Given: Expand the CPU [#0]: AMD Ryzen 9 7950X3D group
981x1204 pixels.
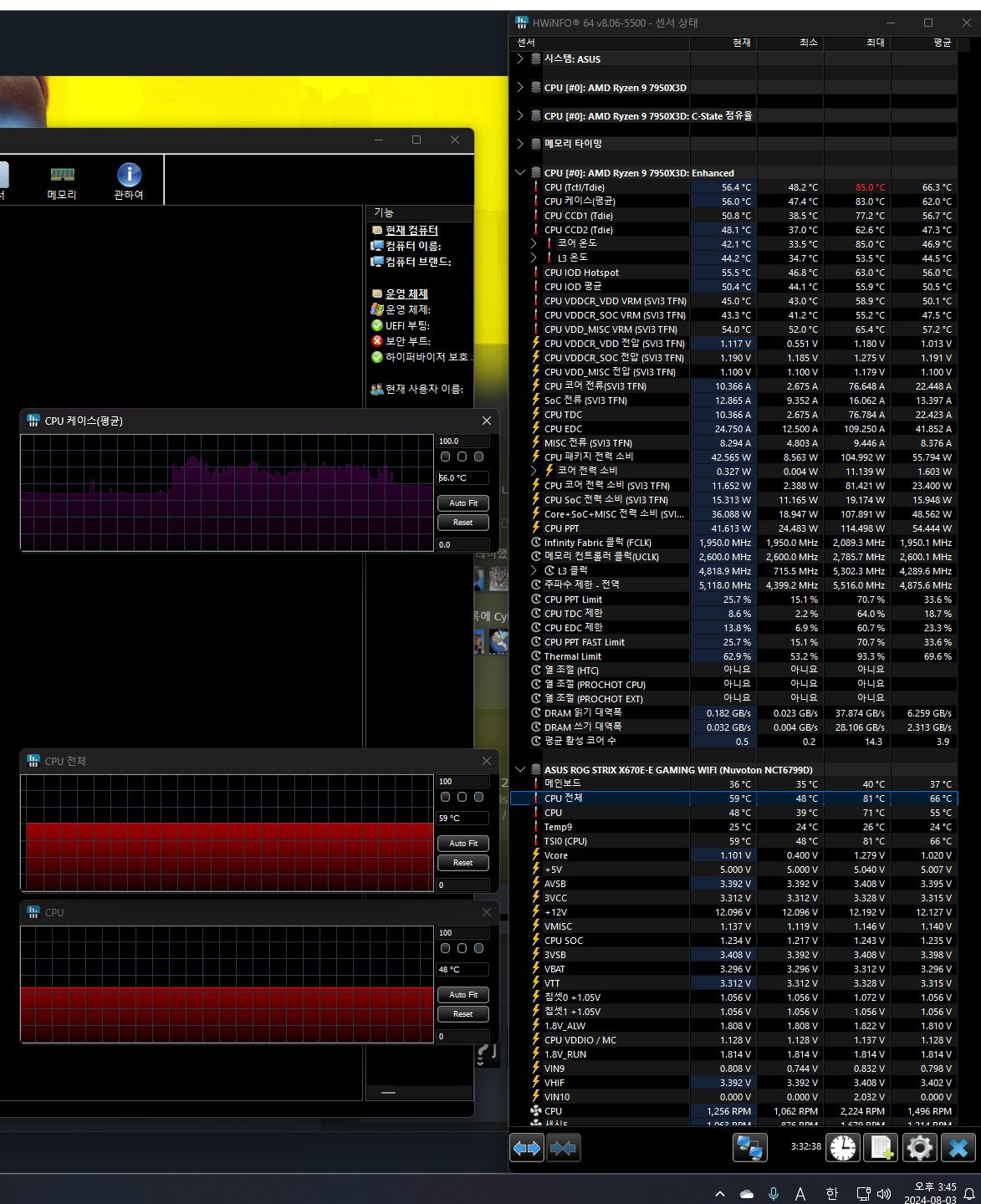Looking at the screenshot, I should point(520,88).
